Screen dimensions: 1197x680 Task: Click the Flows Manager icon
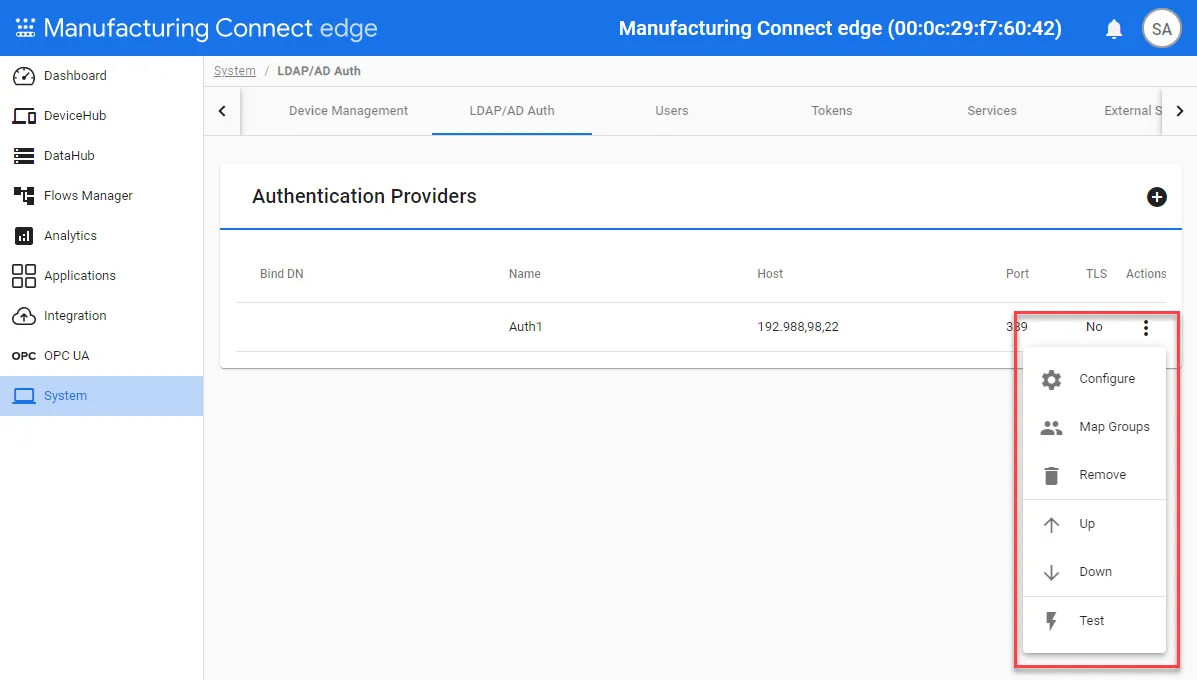click(24, 195)
